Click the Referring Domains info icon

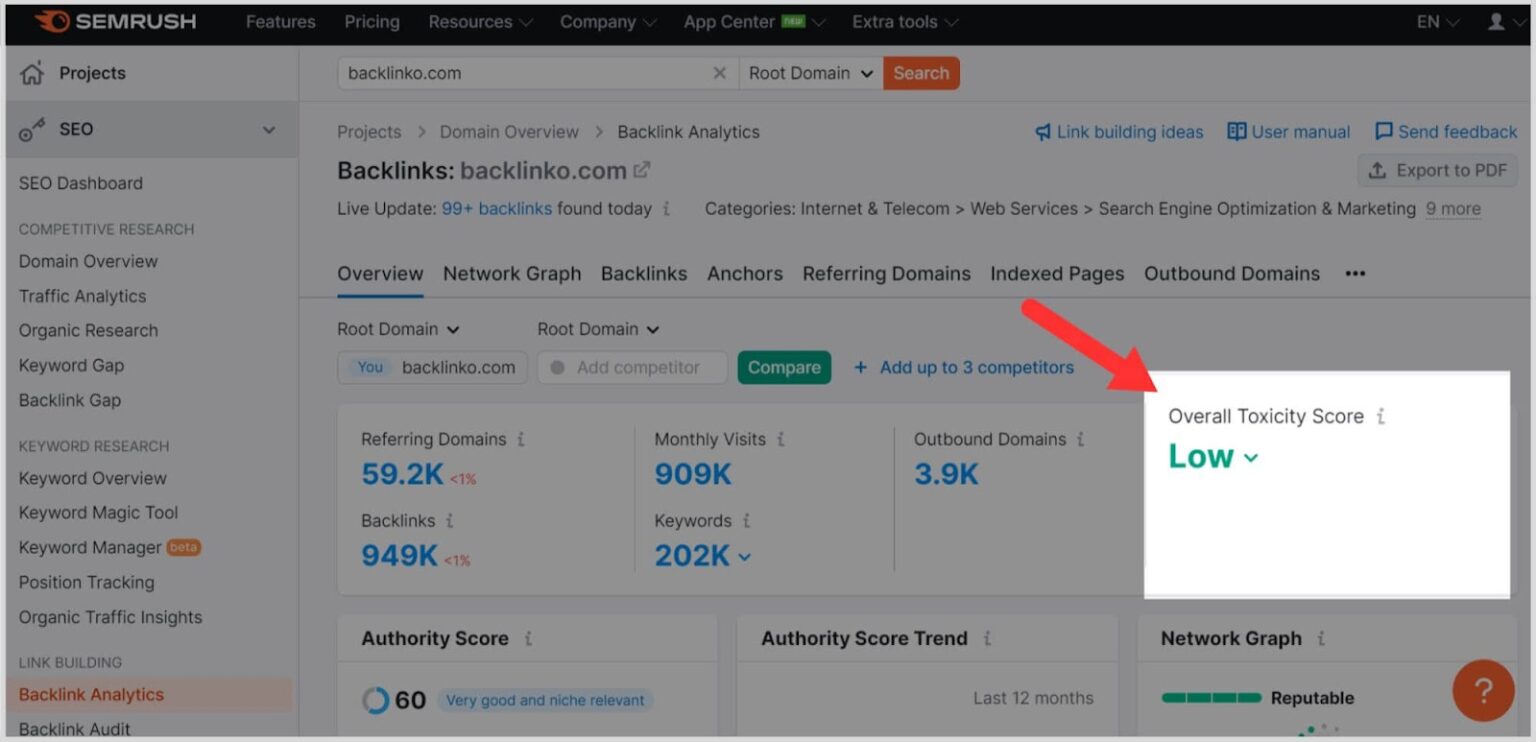click(519, 439)
